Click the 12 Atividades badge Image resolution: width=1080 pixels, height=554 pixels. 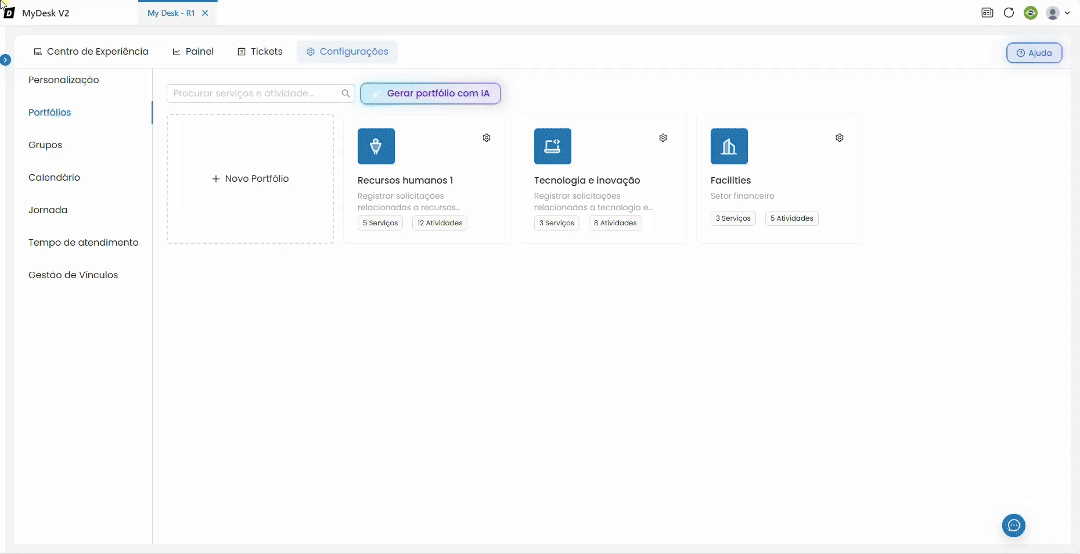pos(439,223)
